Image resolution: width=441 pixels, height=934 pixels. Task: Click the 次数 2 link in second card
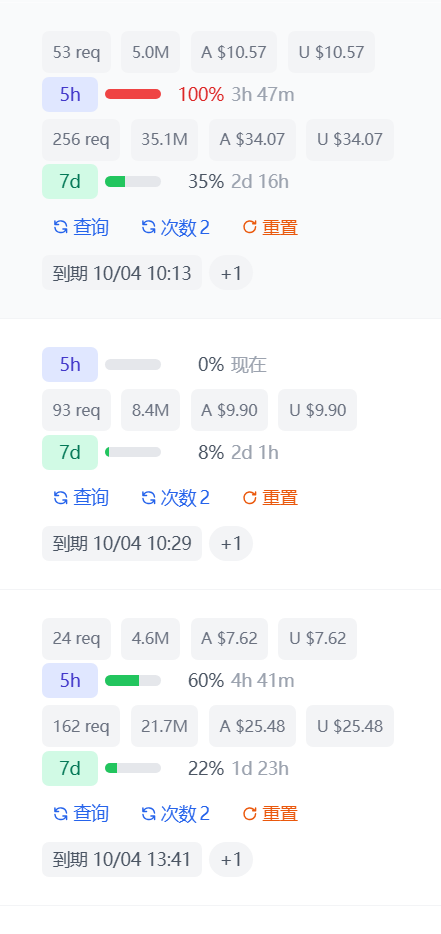pyautogui.click(x=175, y=497)
